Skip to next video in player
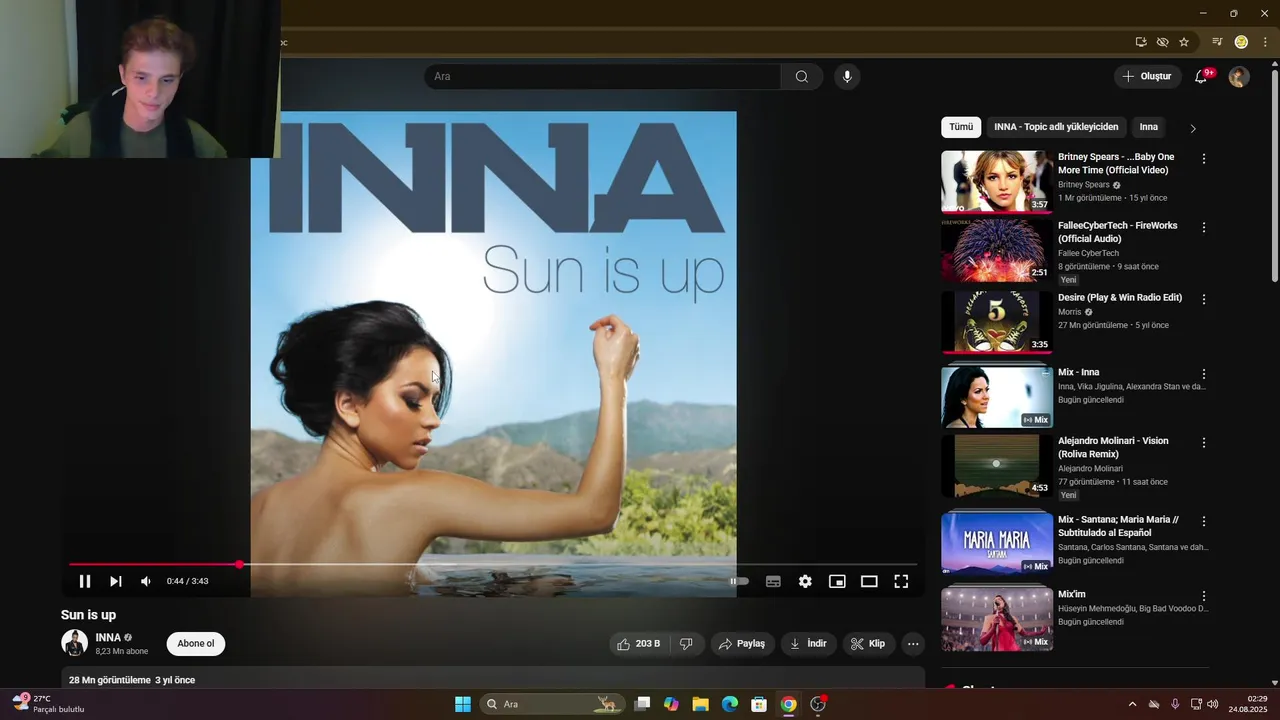The width and height of the screenshot is (1280, 720). point(116,581)
